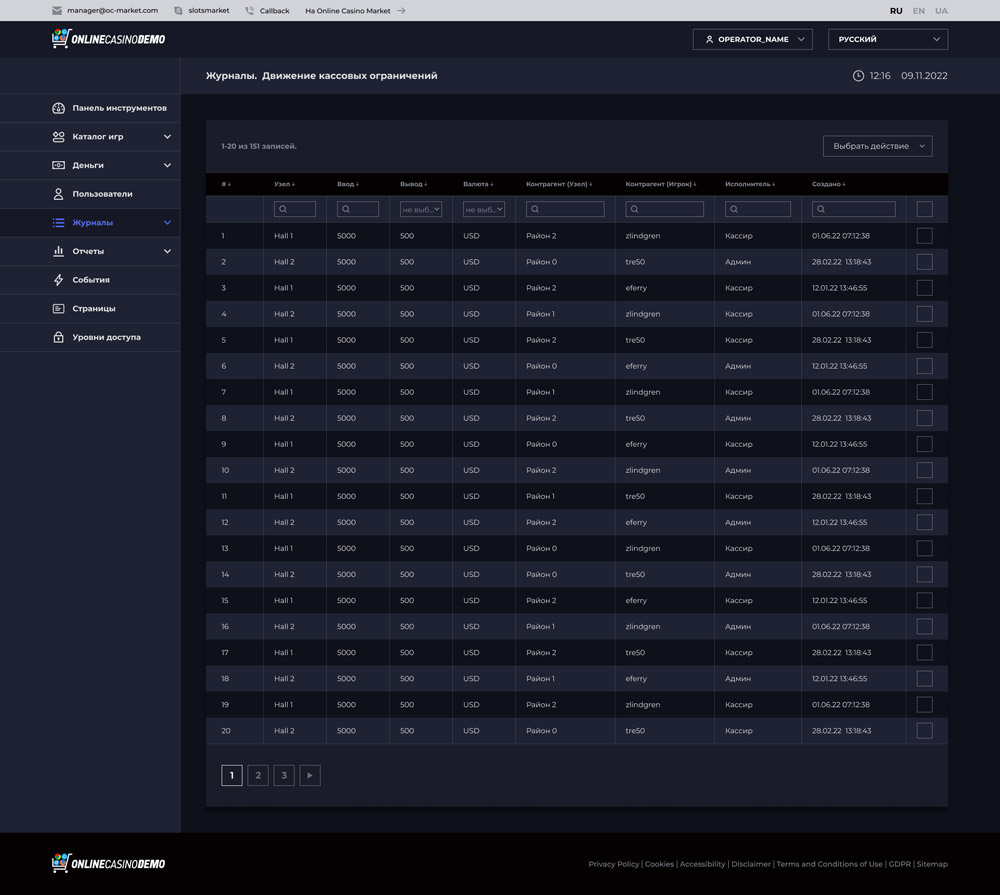Click the game catalog icon in sidebar
This screenshot has width=1000, height=895.
click(x=58, y=137)
